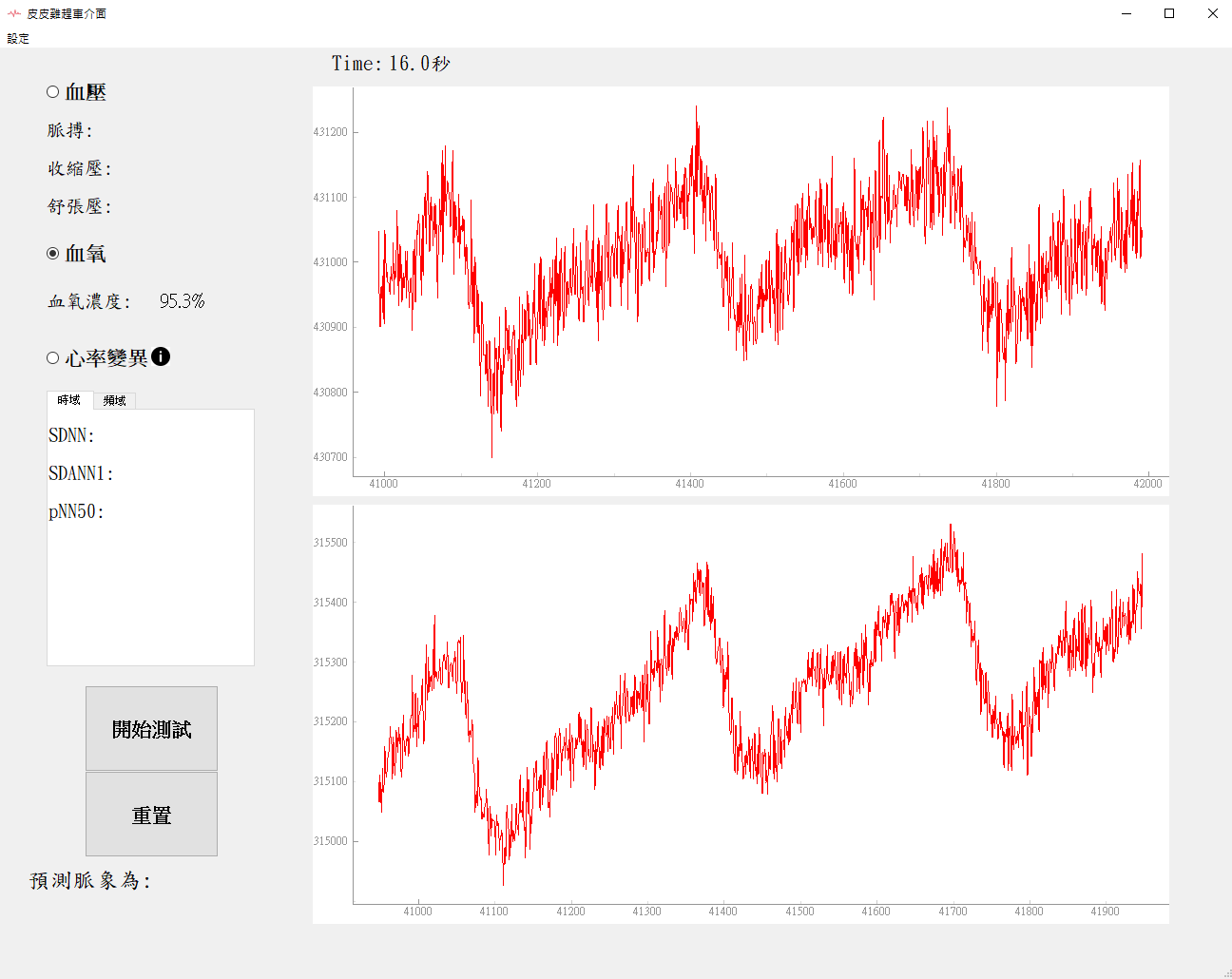1232x979 pixels.
Task: Minimize the application window
Action: coord(1126,13)
